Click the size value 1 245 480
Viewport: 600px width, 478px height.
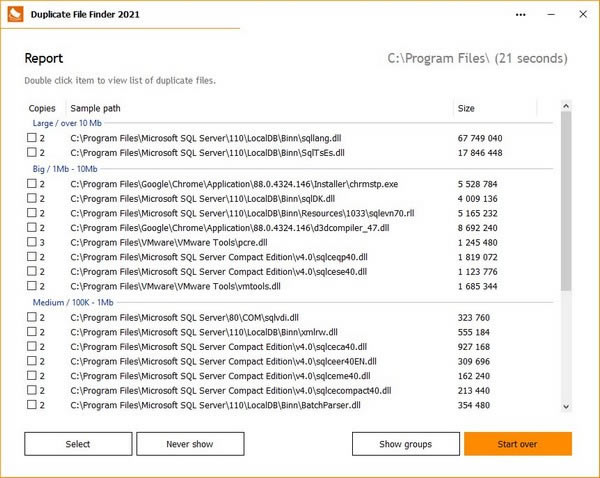478,242
